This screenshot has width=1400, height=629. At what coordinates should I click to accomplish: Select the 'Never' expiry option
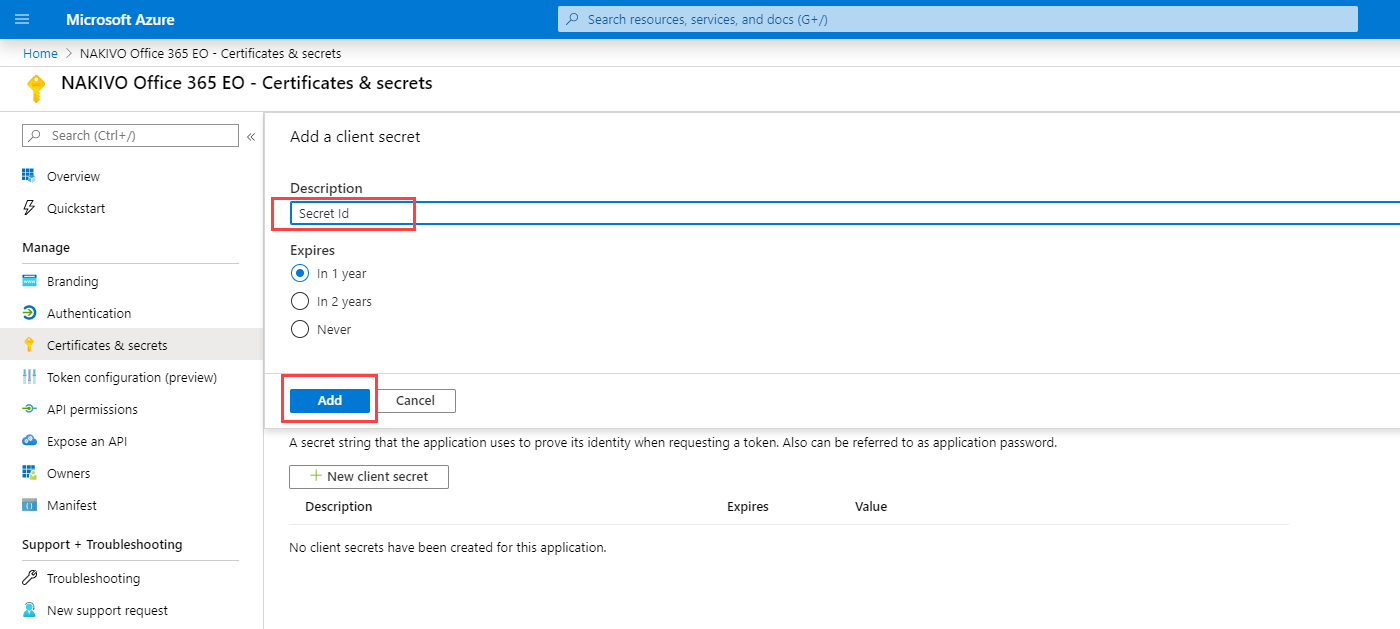[x=299, y=329]
